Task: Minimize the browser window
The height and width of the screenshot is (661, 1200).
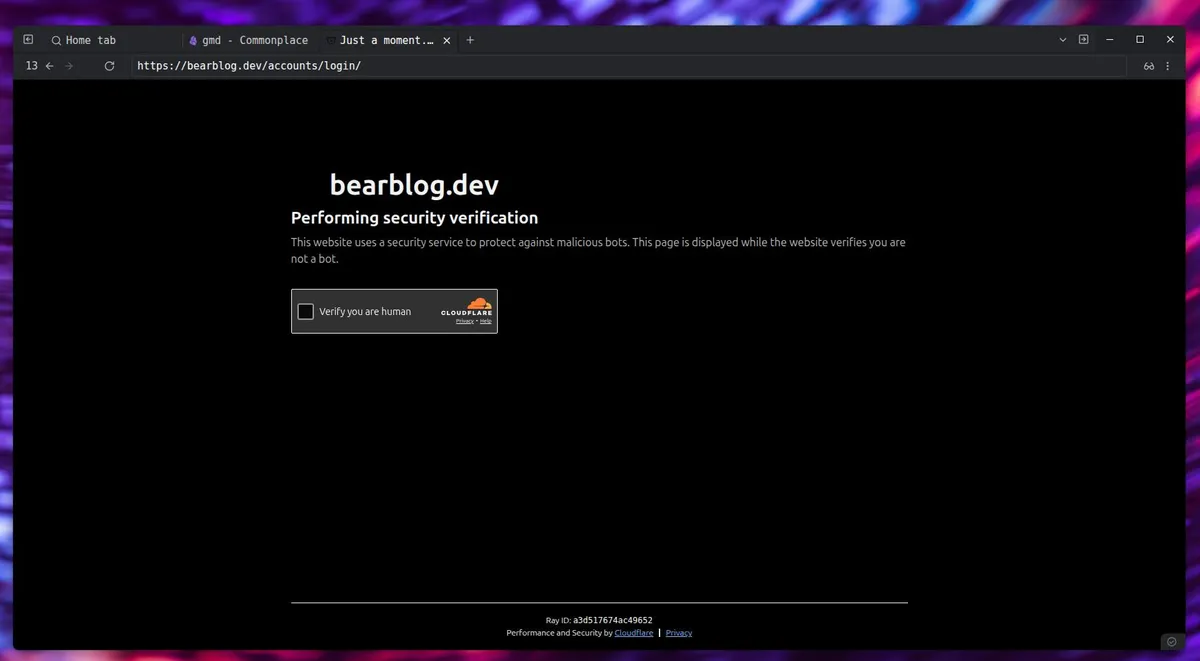Action: tap(1111, 40)
